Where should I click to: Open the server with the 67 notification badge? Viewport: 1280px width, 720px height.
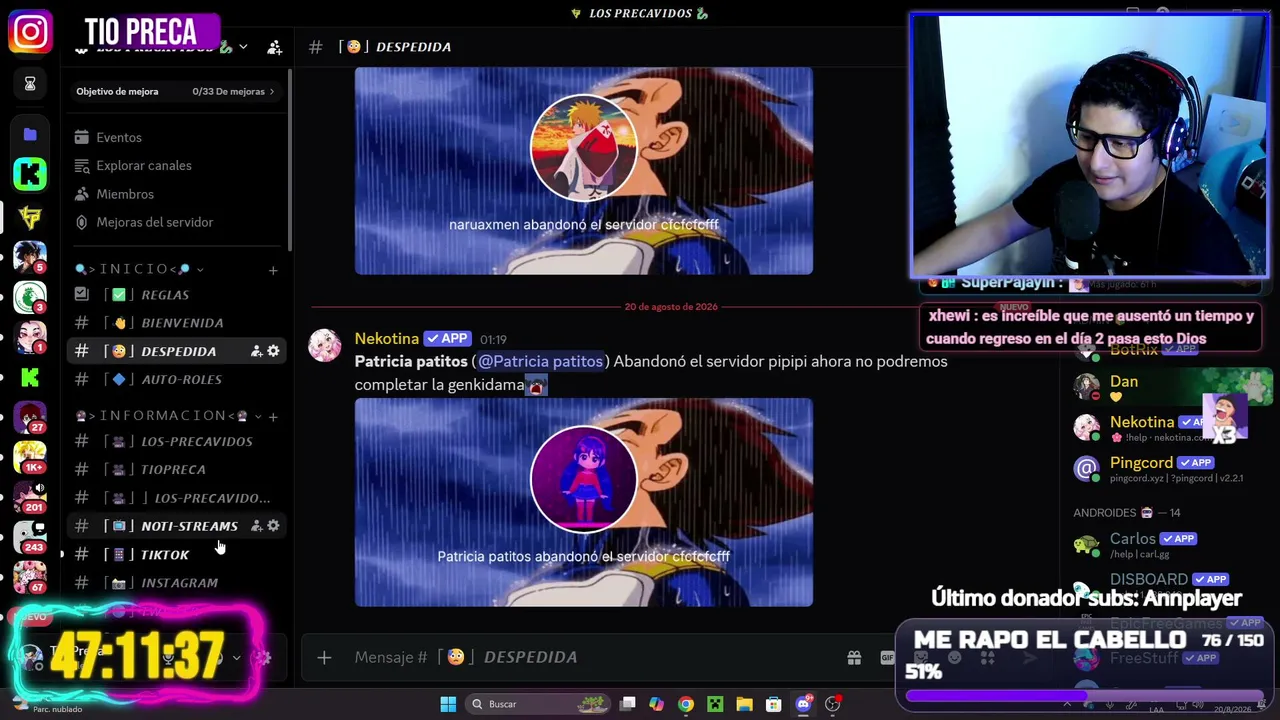(x=30, y=577)
